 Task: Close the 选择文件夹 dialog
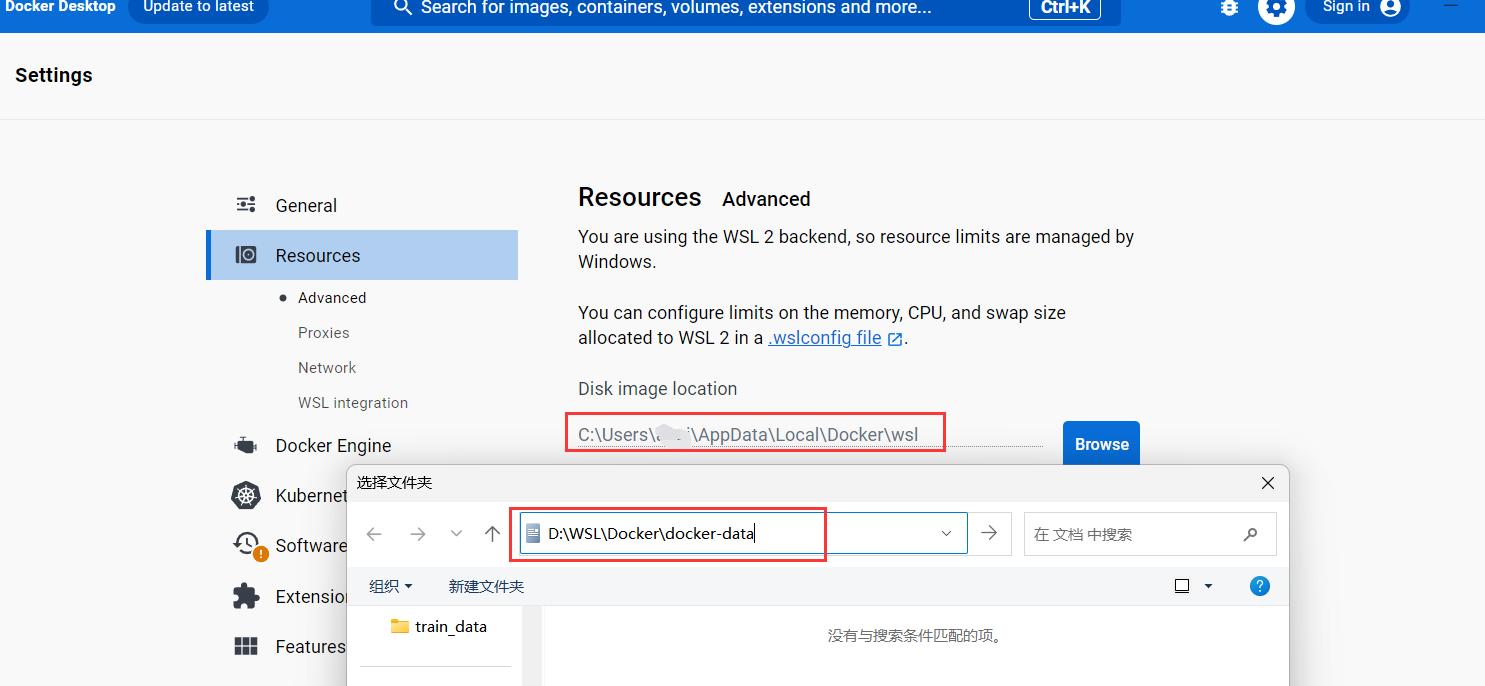(1268, 483)
